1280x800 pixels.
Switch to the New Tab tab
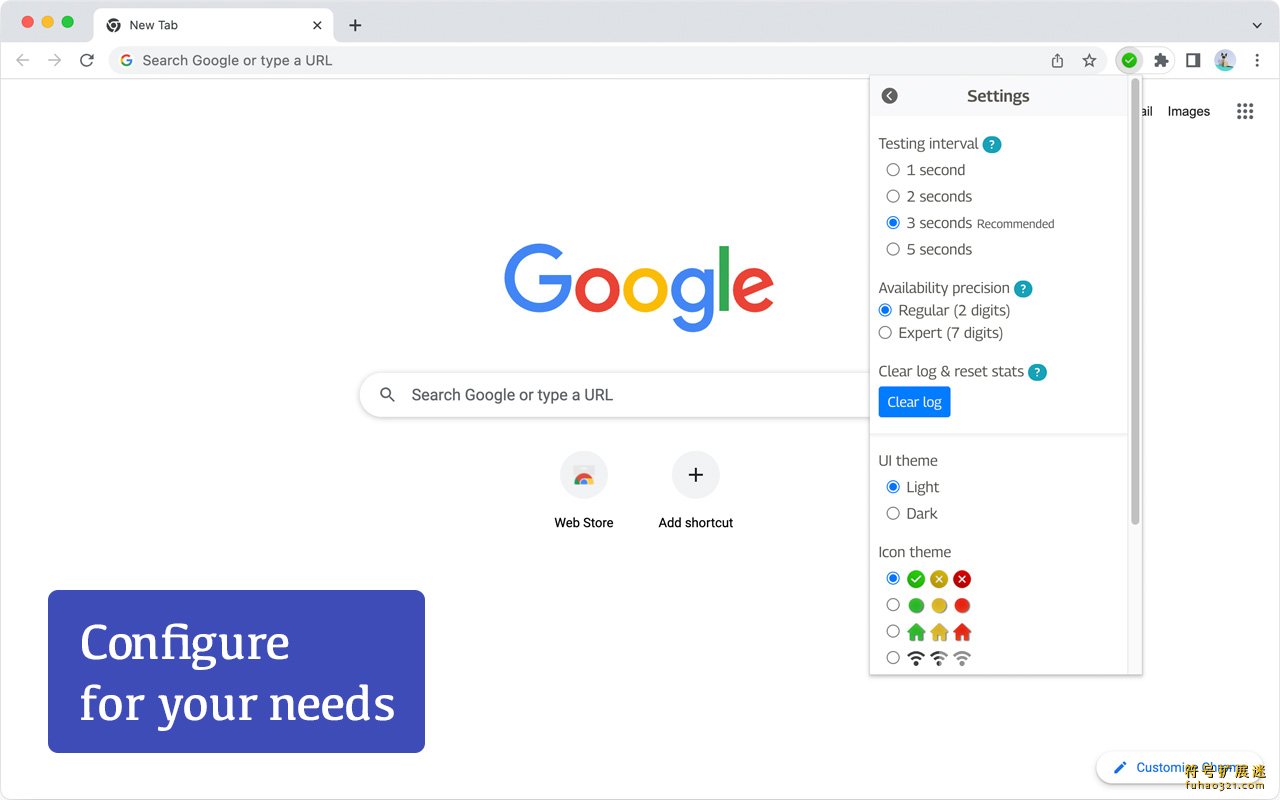tap(213, 25)
